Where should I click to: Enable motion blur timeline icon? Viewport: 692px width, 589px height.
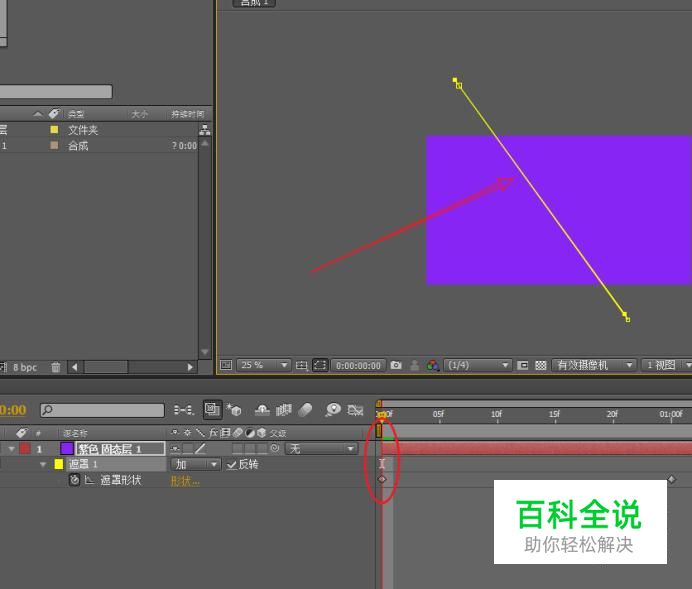coord(305,410)
